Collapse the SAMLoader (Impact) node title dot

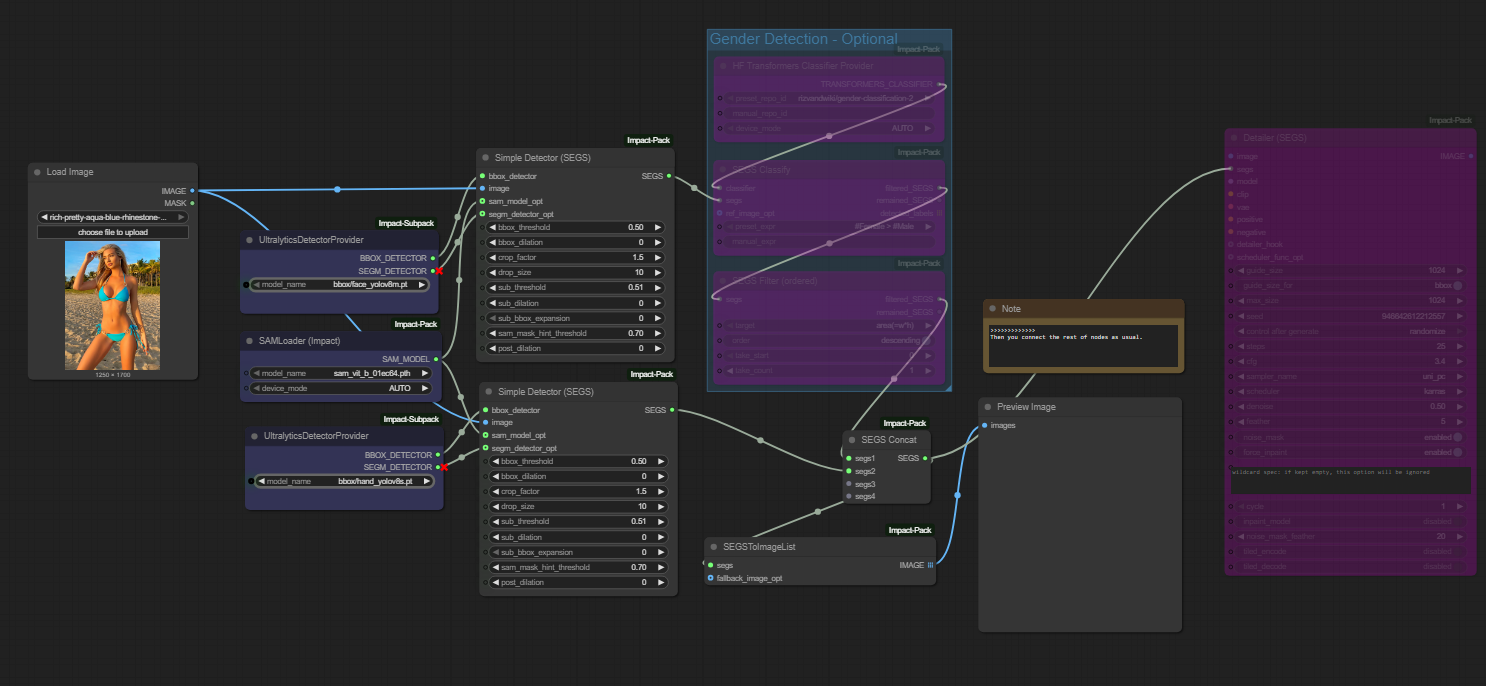click(249, 341)
